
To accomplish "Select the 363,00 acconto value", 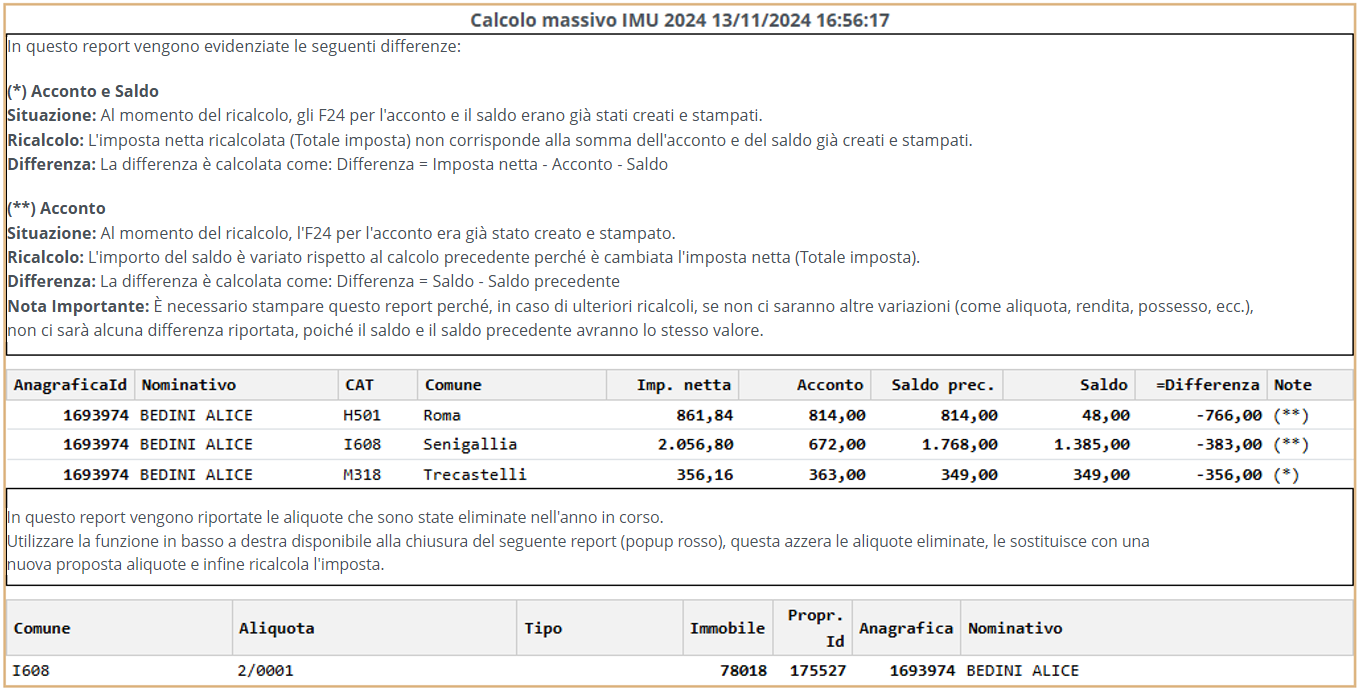I will point(836,475).
